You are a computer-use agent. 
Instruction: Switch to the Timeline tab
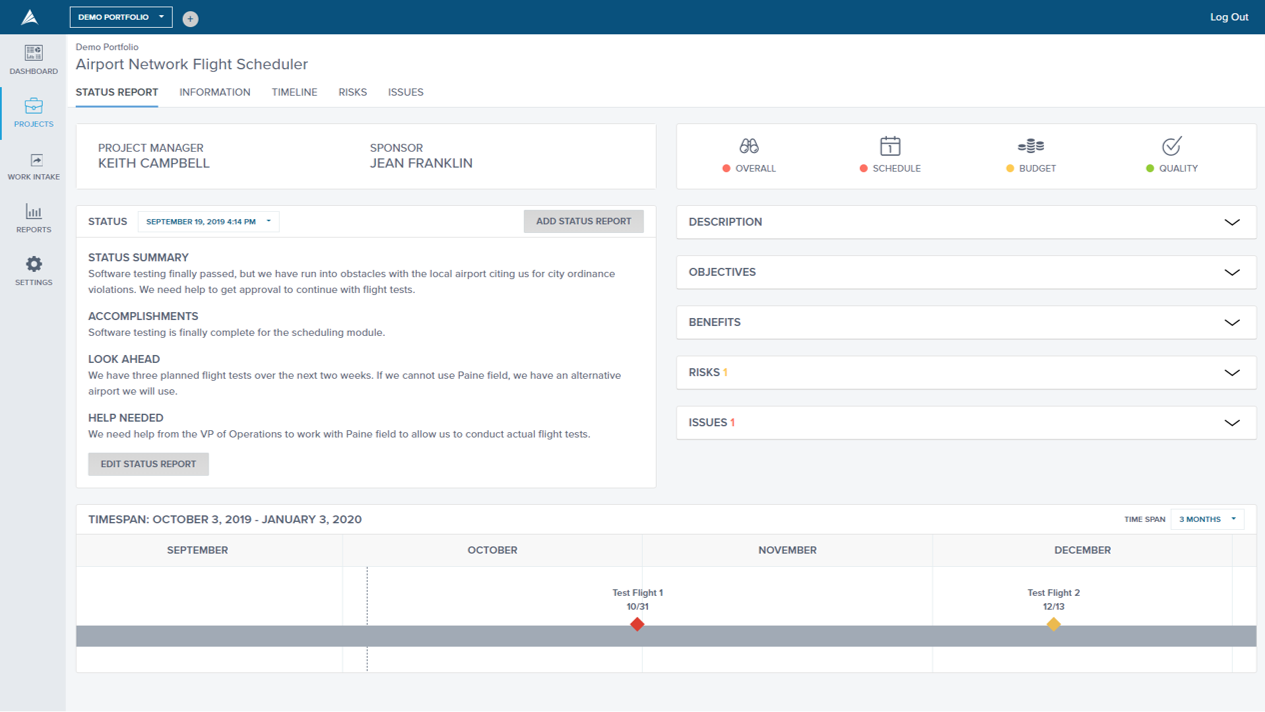click(294, 92)
